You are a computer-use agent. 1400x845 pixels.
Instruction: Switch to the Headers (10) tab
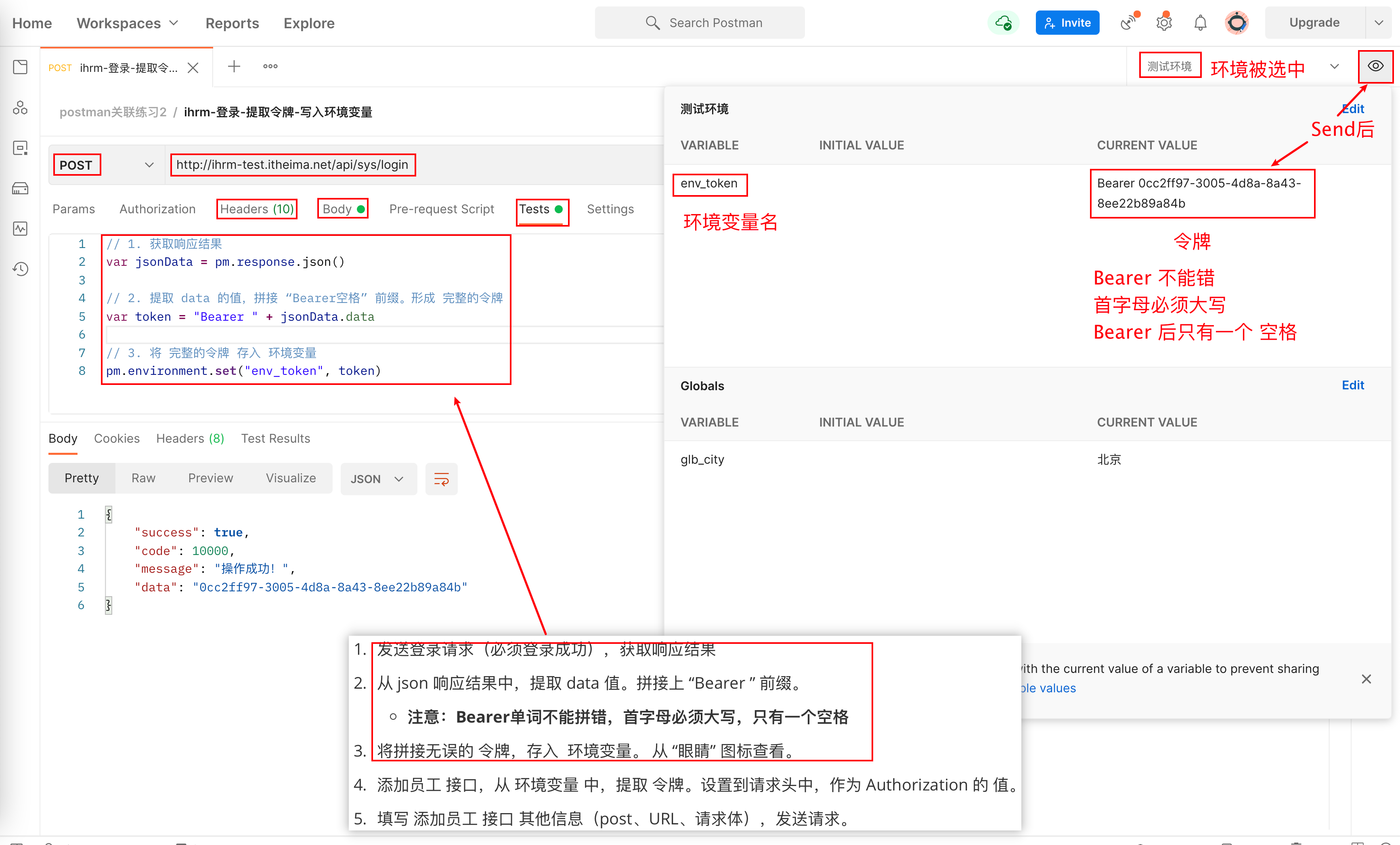(257, 209)
